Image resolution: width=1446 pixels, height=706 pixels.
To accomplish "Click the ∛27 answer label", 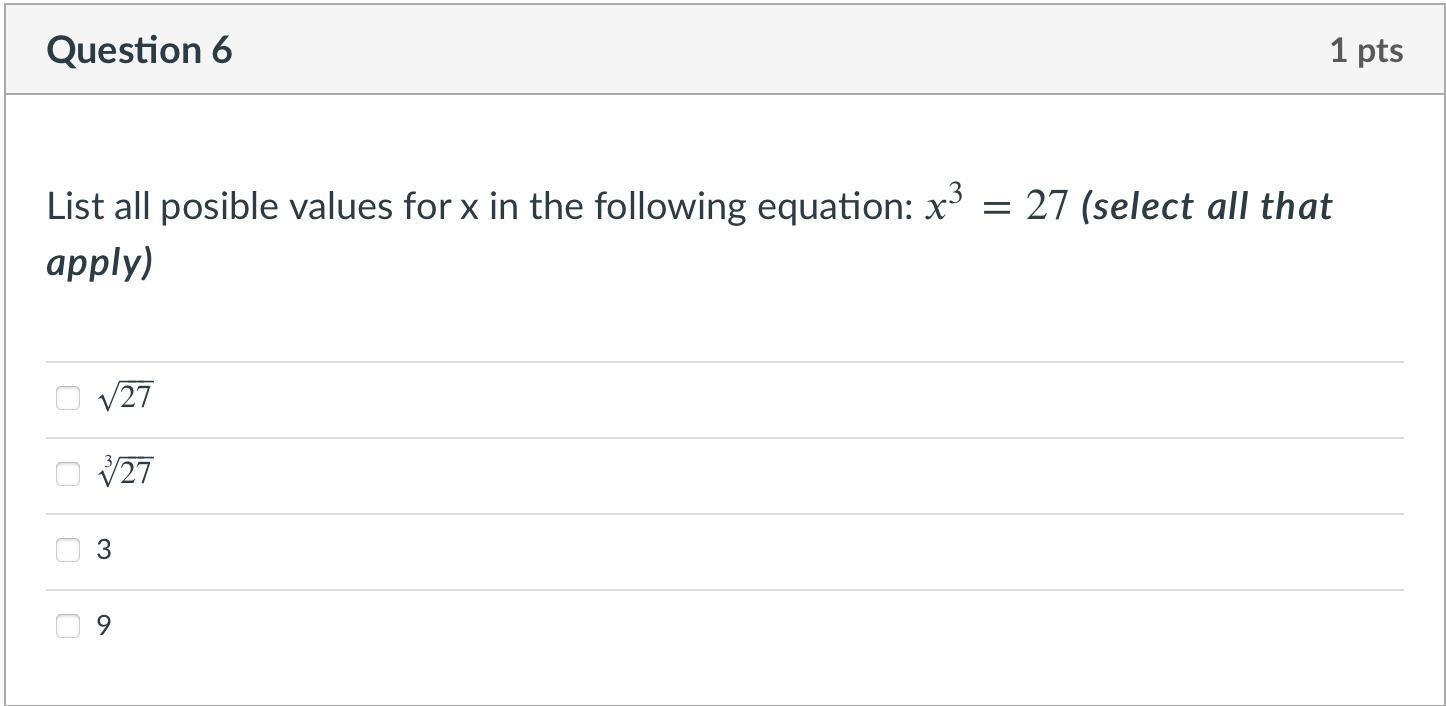I will 126,472.
